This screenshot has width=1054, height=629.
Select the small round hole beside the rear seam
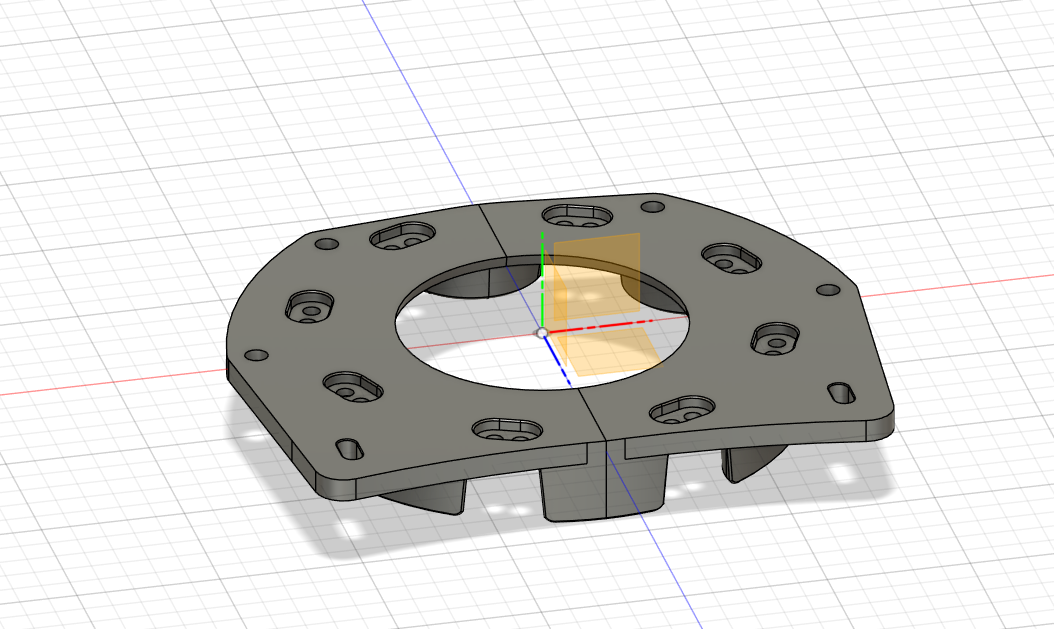(x=652, y=206)
